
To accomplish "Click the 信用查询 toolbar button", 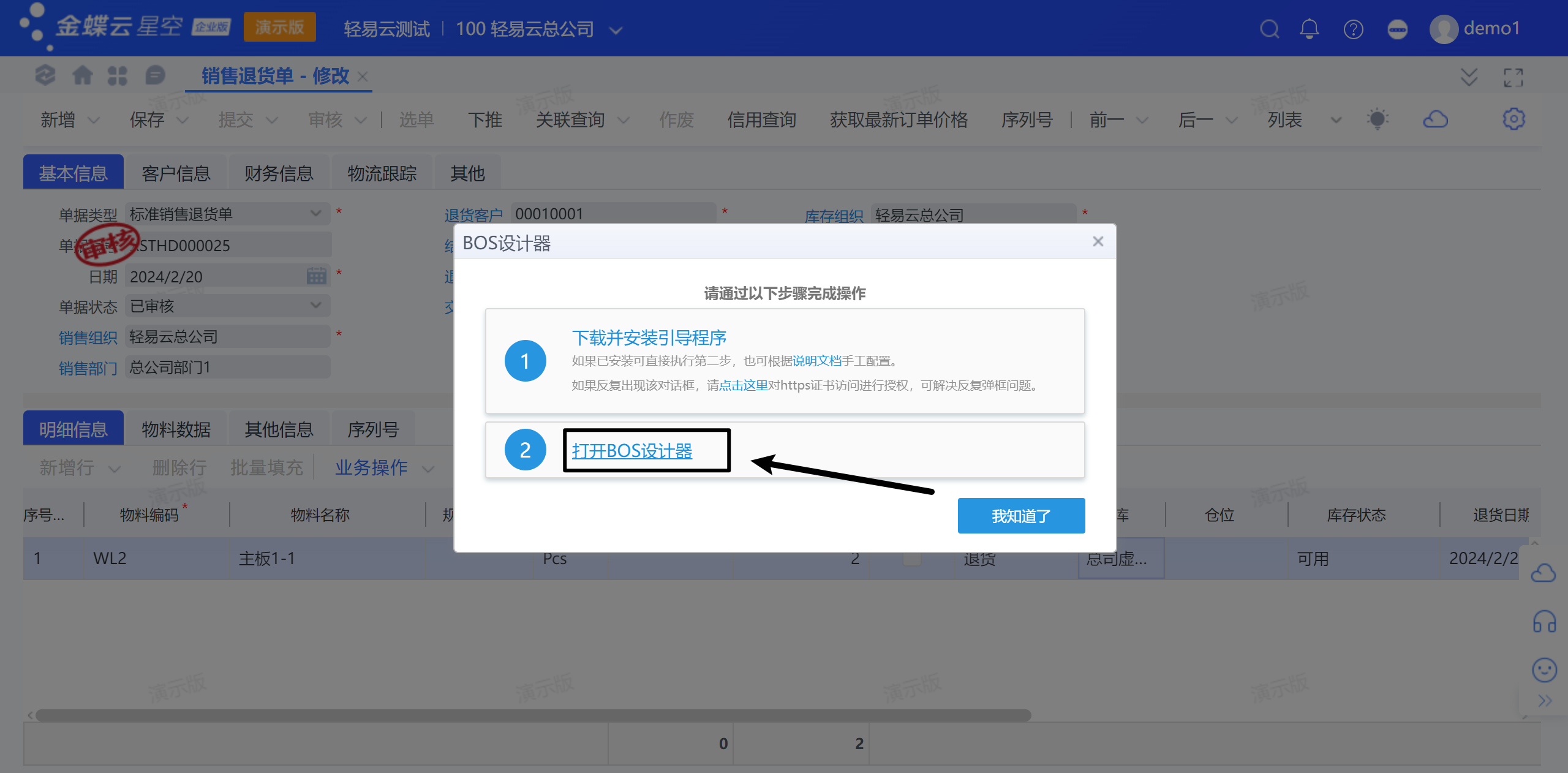I will (x=761, y=120).
